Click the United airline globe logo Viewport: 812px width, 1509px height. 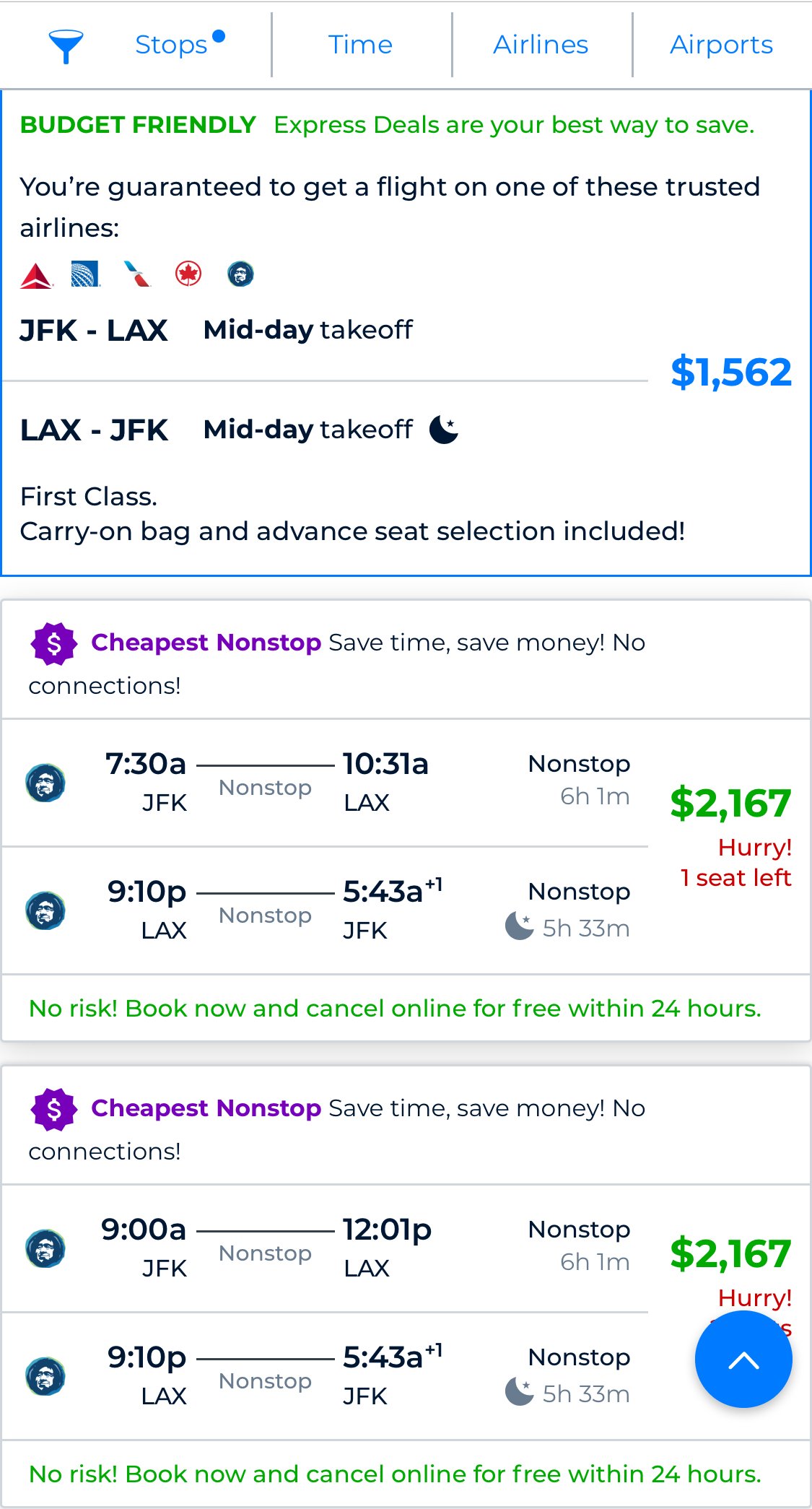(85, 274)
